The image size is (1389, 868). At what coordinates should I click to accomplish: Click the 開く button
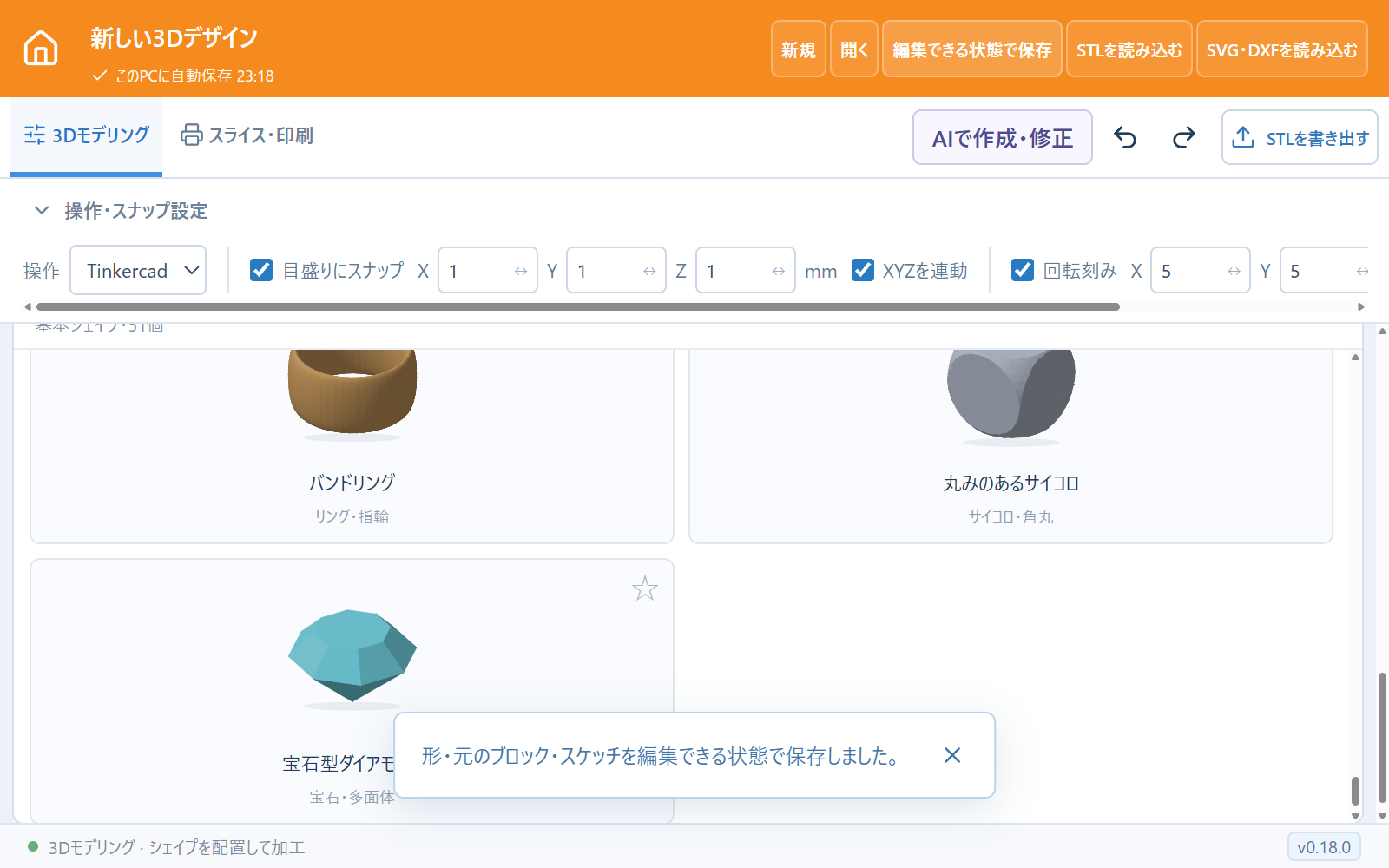coord(854,49)
